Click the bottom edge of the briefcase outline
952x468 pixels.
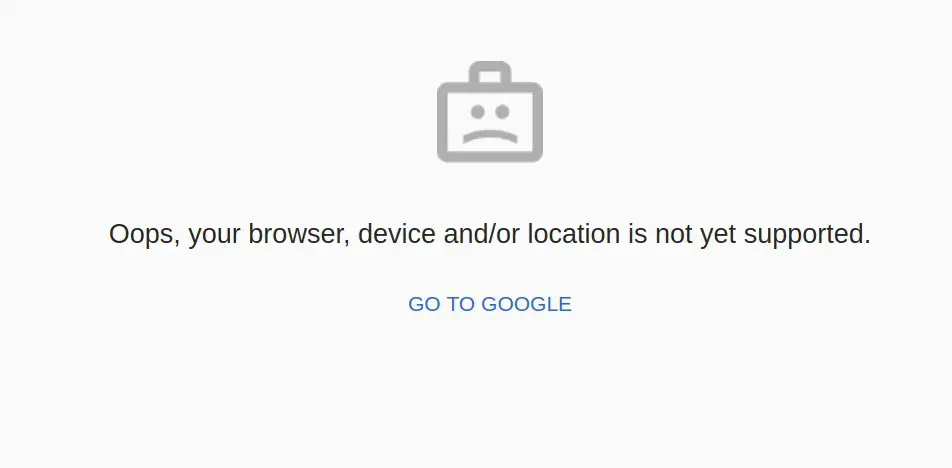490,157
